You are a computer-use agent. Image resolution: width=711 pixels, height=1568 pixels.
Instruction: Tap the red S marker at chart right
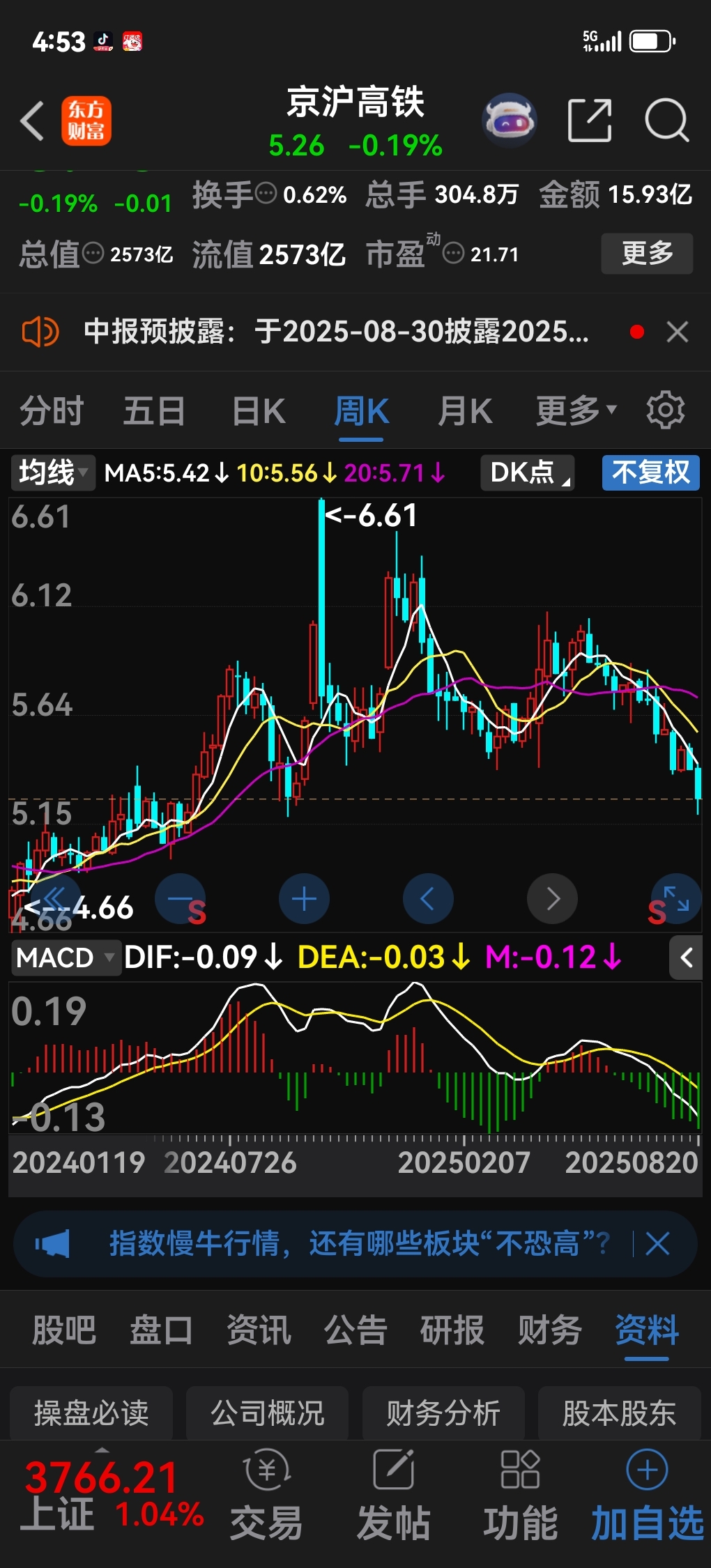click(657, 912)
